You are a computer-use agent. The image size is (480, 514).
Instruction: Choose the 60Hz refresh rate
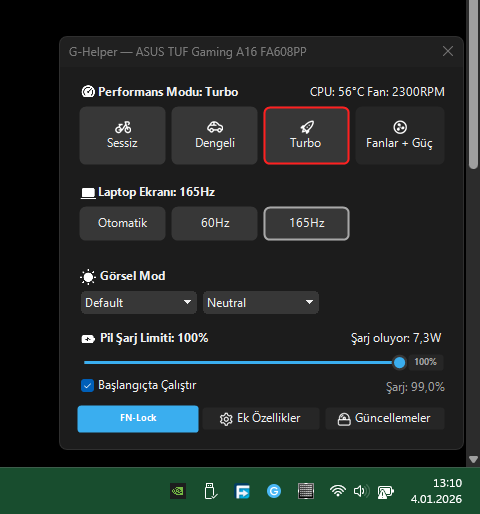214,223
